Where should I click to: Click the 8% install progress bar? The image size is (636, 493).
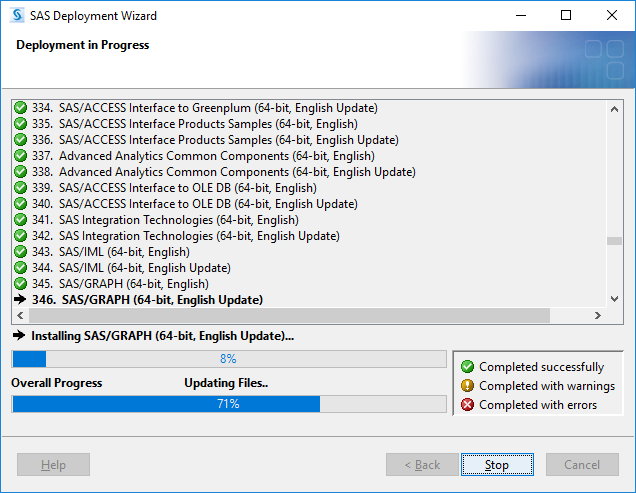[229, 359]
